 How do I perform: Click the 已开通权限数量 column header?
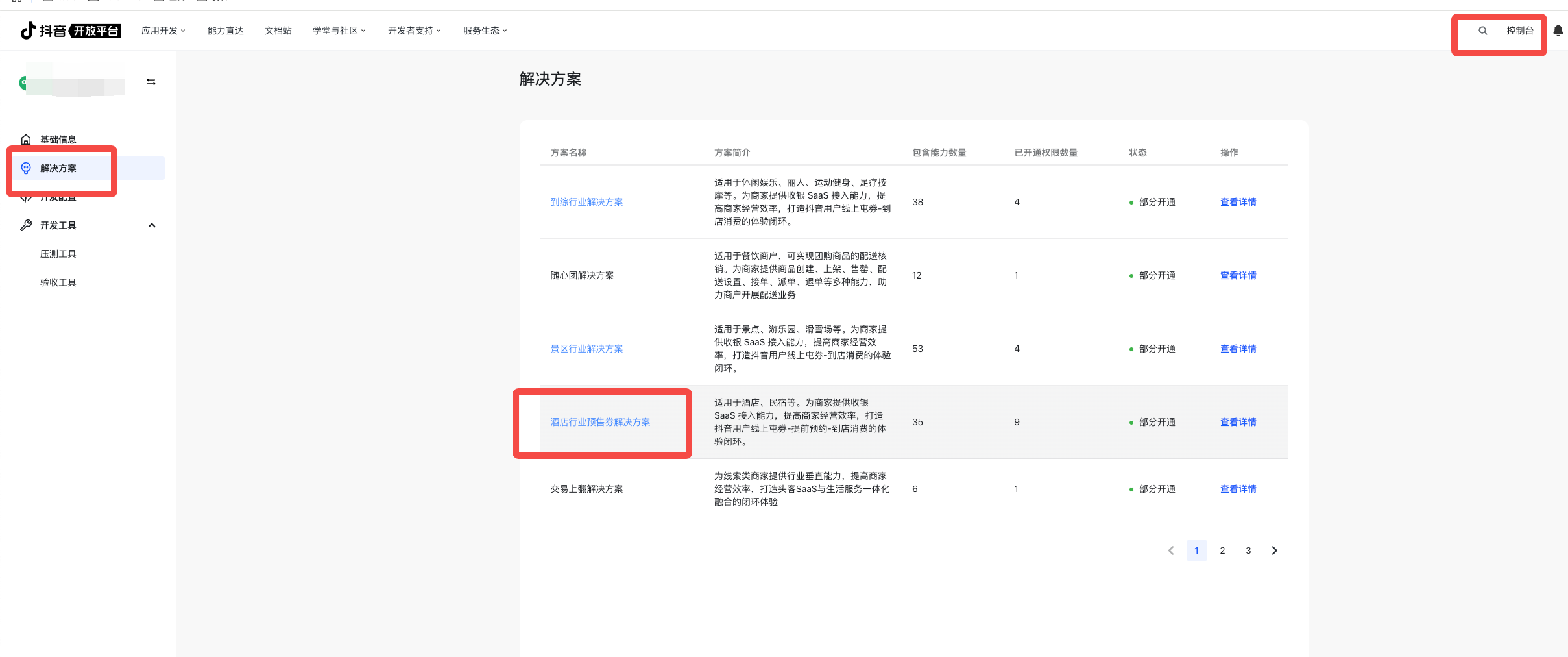1046,153
